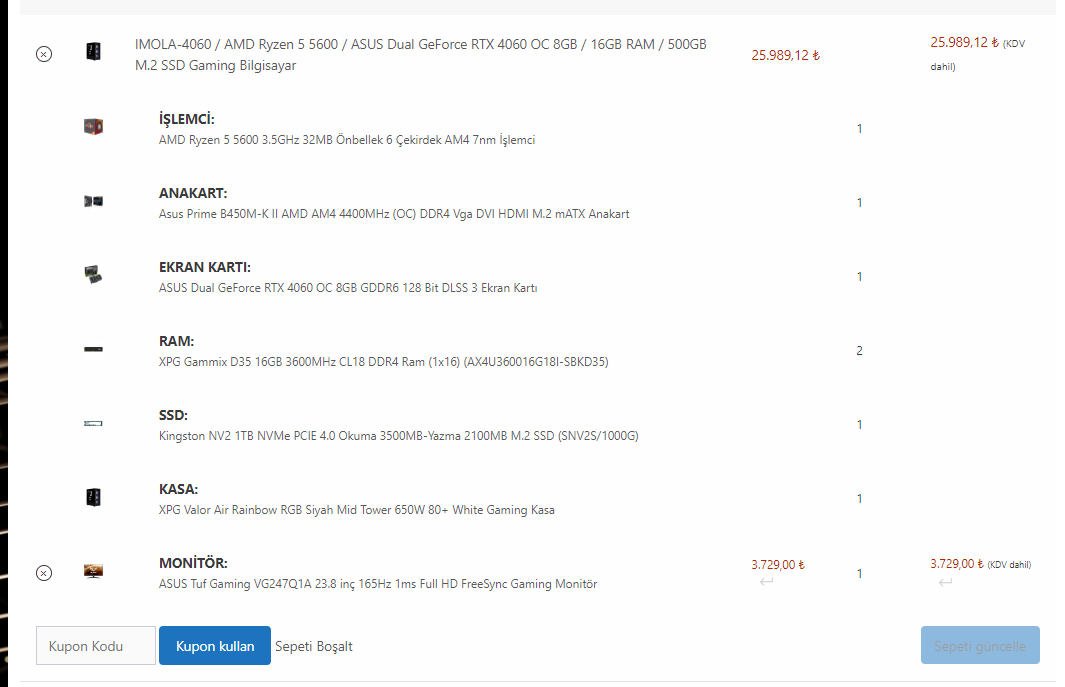This screenshot has width=1065, height=687.
Task: Click the PC unit price 25.989,12 ₺
Action: (785, 56)
